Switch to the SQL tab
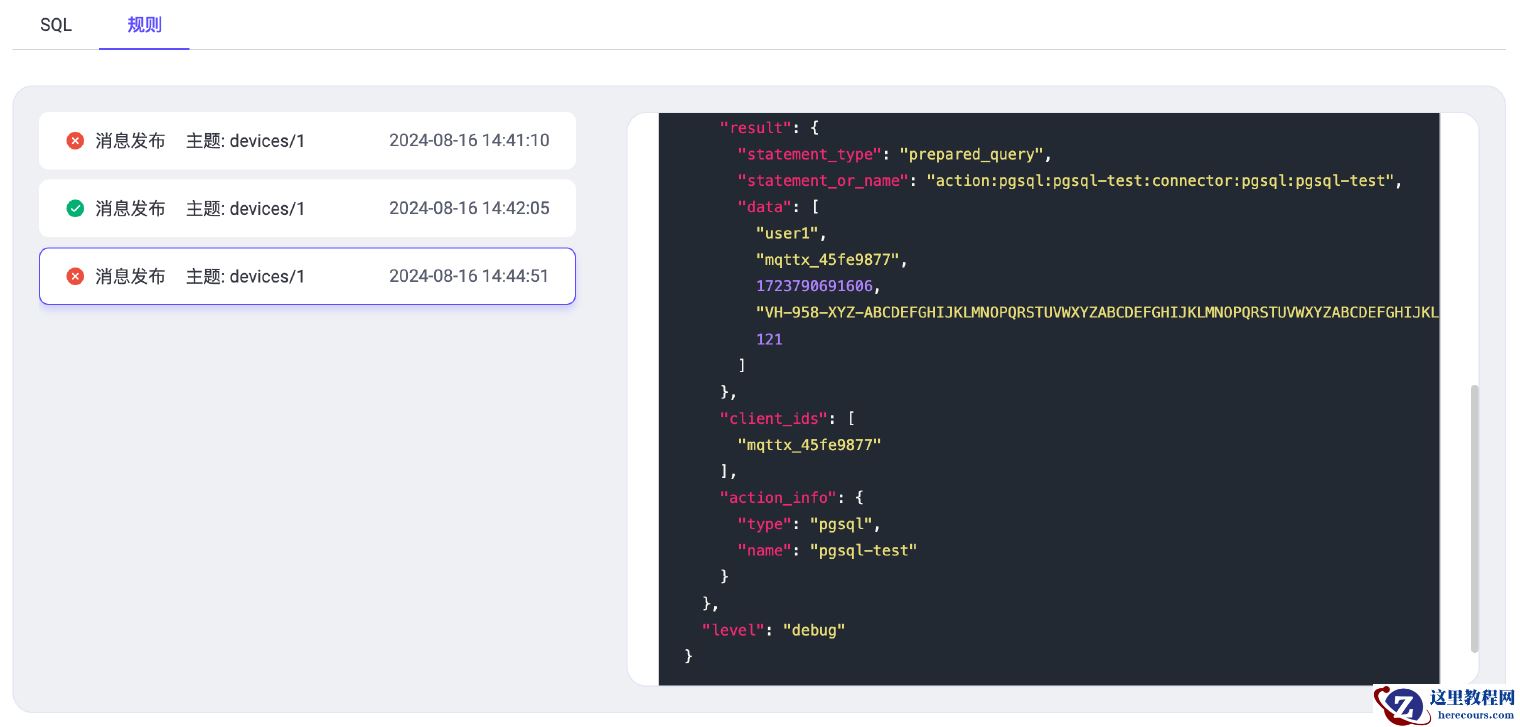The height and width of the screenshot is (727, 1520). [56, 25]
